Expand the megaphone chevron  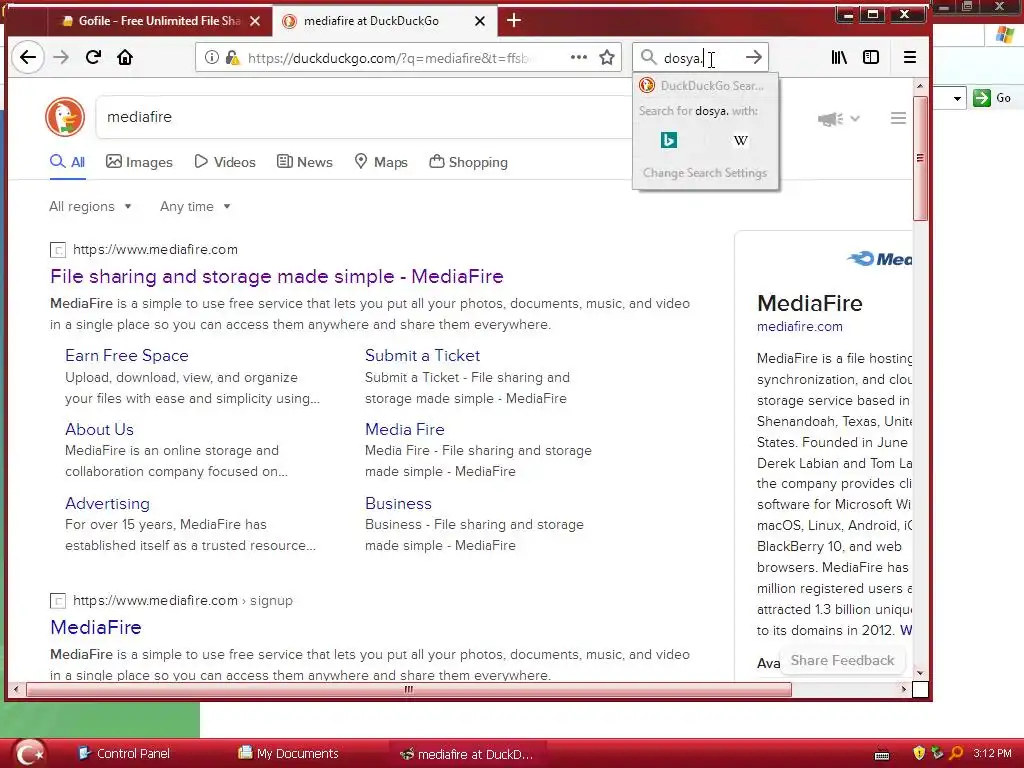tap(855, 119)
